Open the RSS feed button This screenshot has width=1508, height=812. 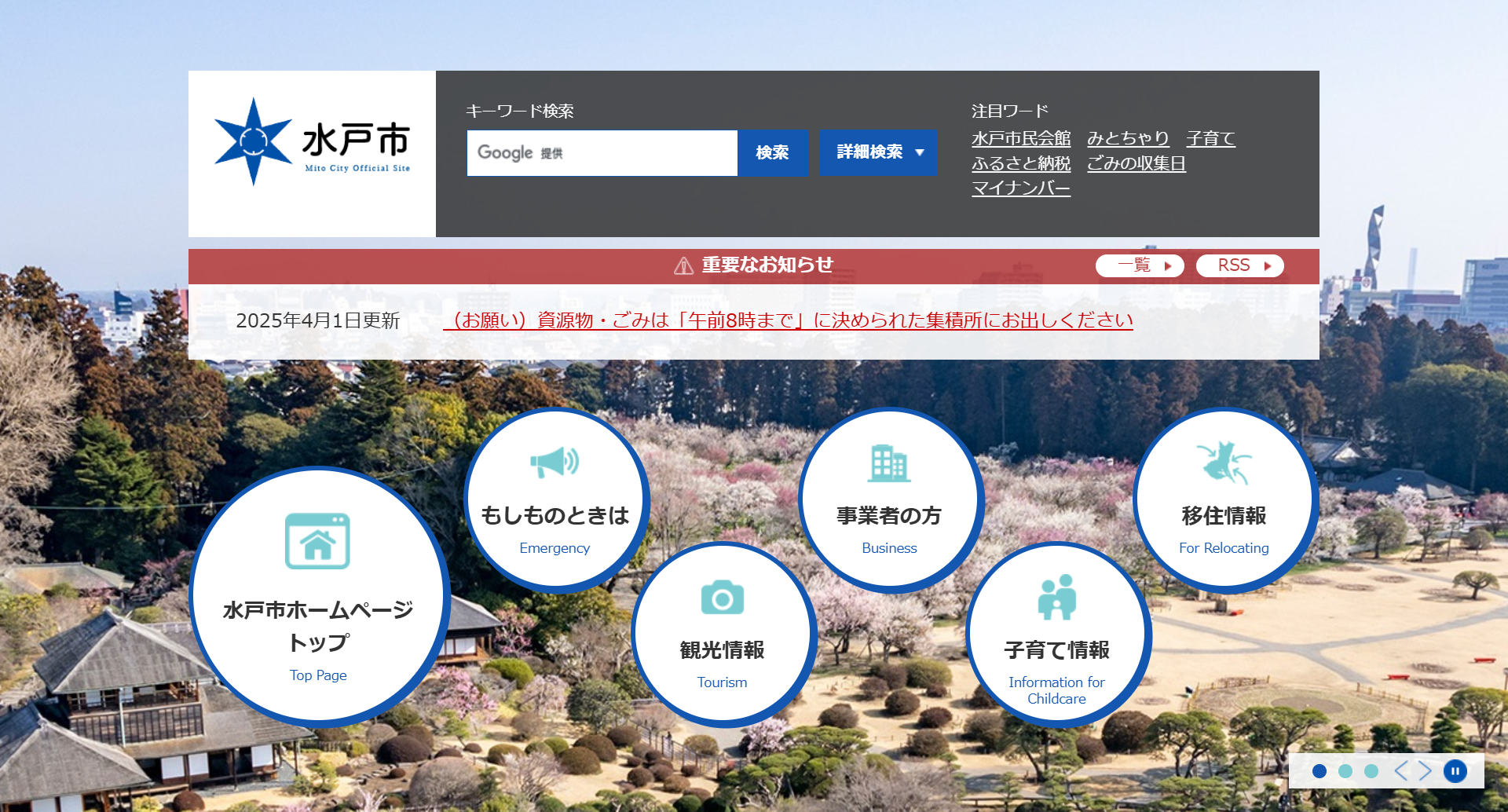coord(1239,265)
